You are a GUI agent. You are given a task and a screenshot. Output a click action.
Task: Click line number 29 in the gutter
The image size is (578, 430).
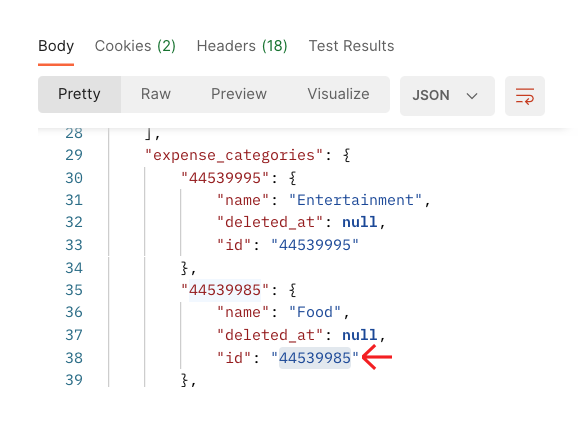tap(74, 155)
